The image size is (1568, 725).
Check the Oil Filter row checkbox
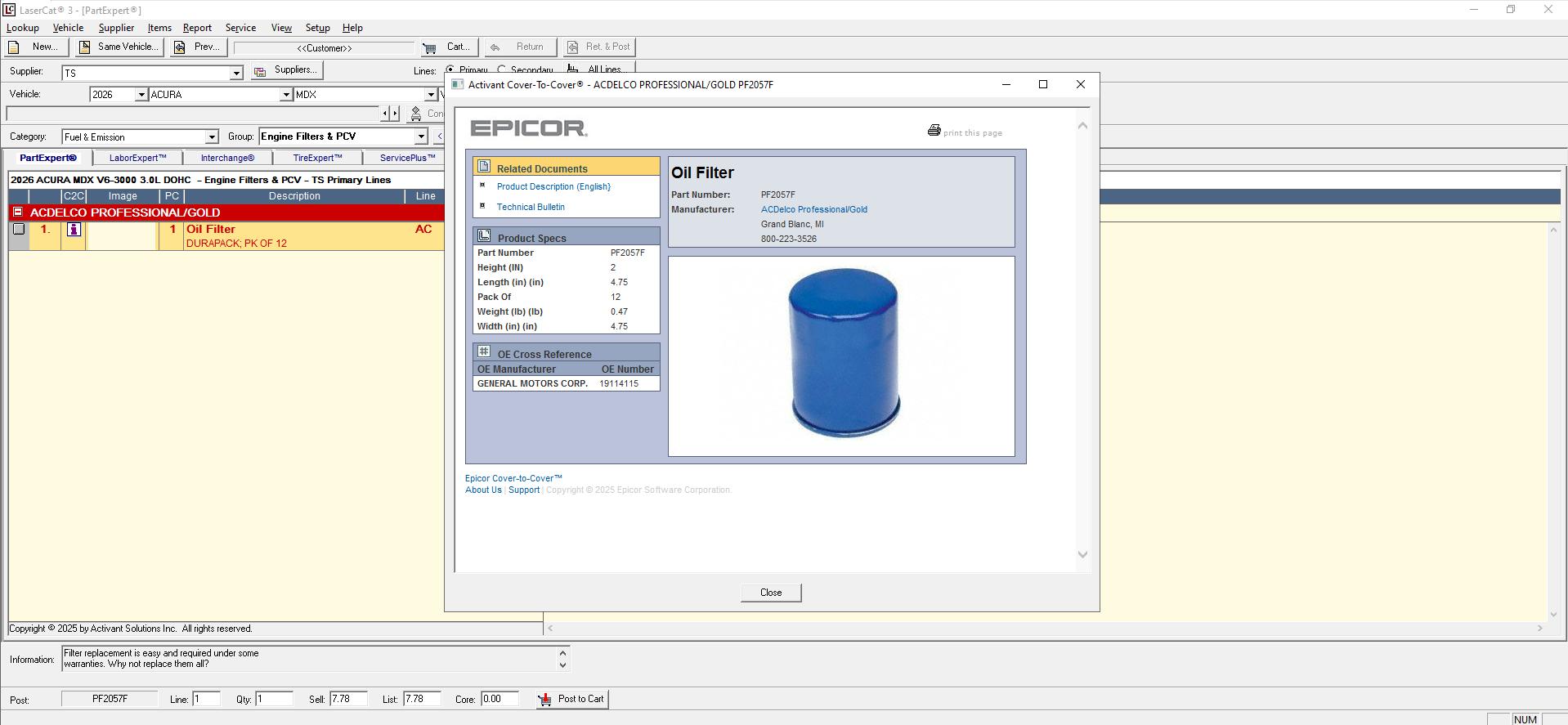19,230
